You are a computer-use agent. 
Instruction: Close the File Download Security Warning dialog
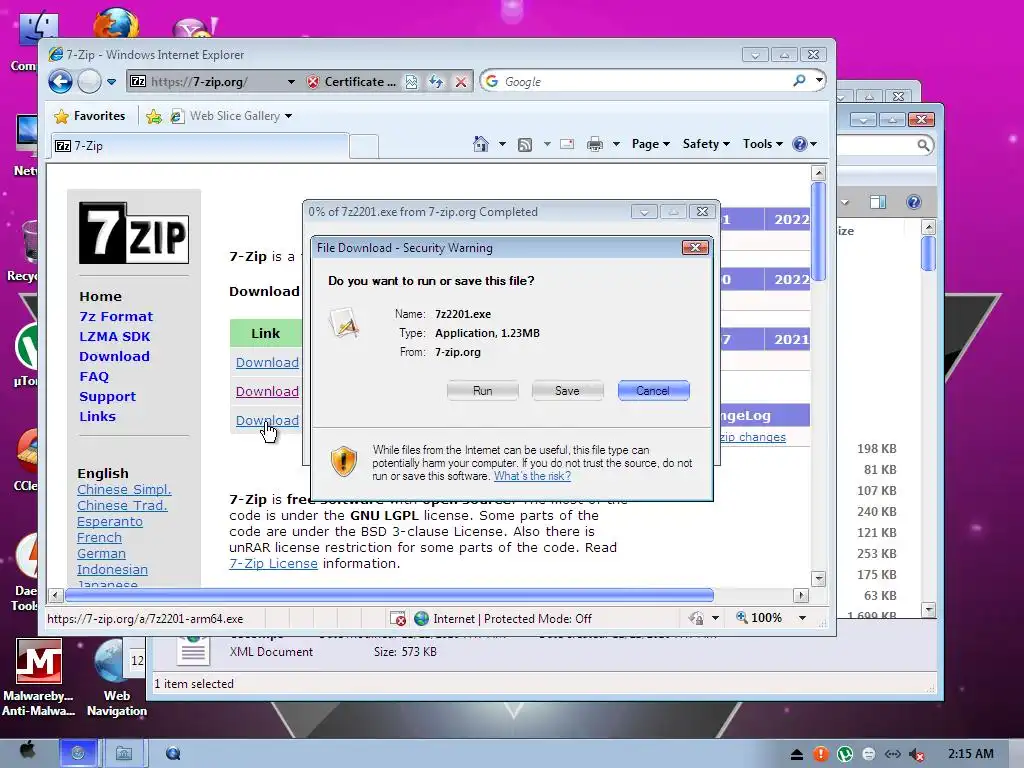[x=695, y=248]
